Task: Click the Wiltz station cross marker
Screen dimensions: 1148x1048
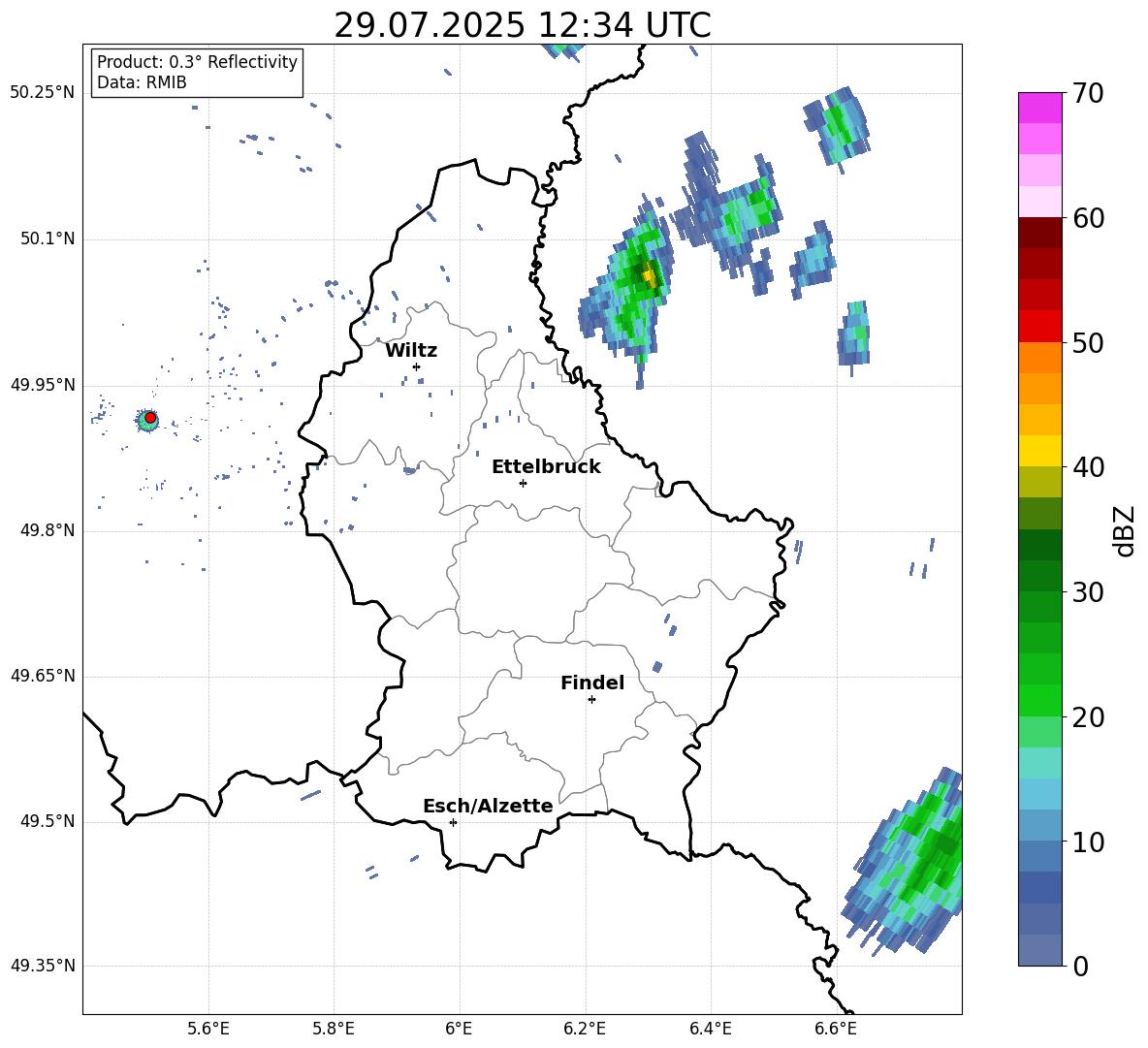Action: click(x=417, y=366)
